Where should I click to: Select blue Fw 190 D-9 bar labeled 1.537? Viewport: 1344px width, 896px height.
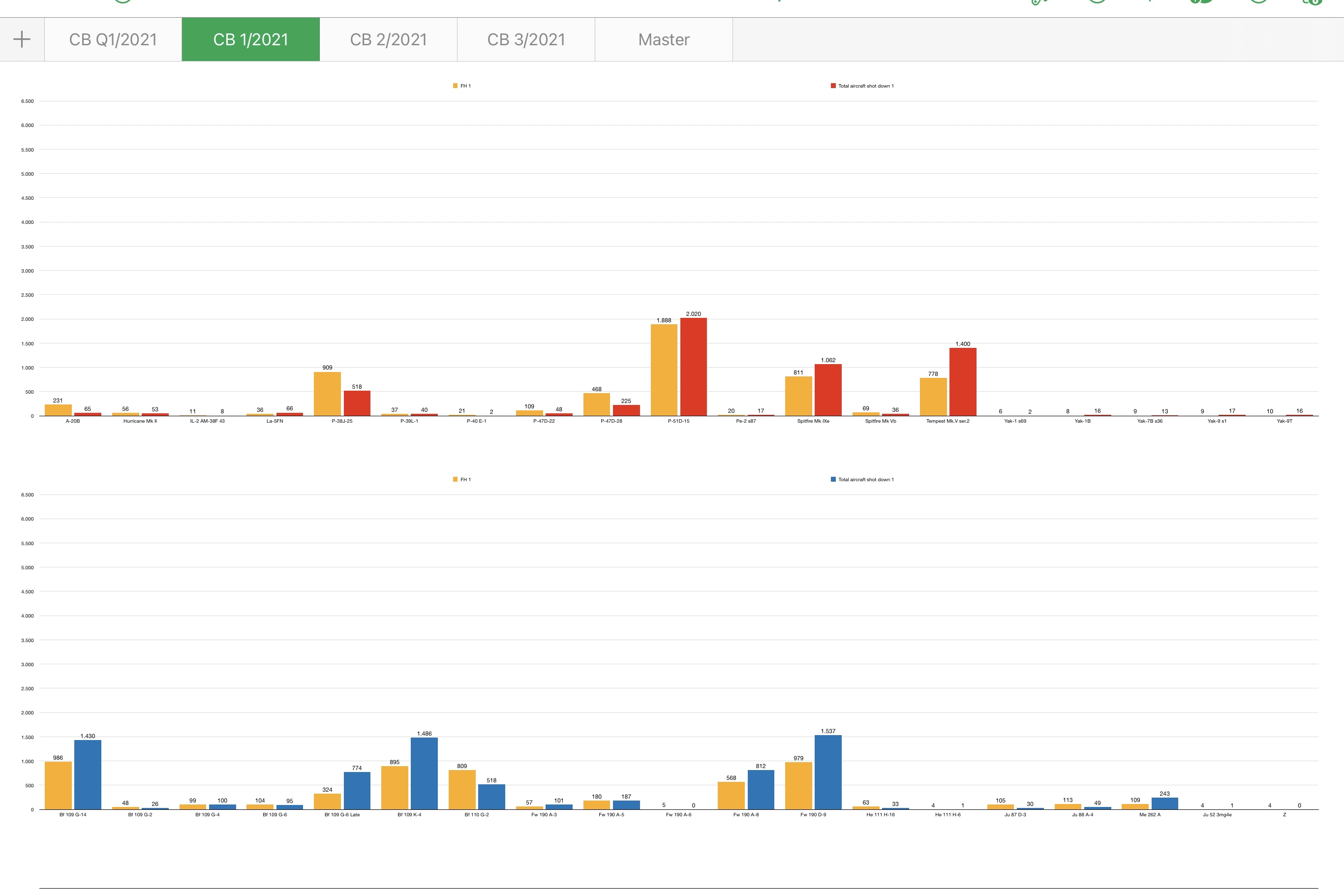(827, 772)
